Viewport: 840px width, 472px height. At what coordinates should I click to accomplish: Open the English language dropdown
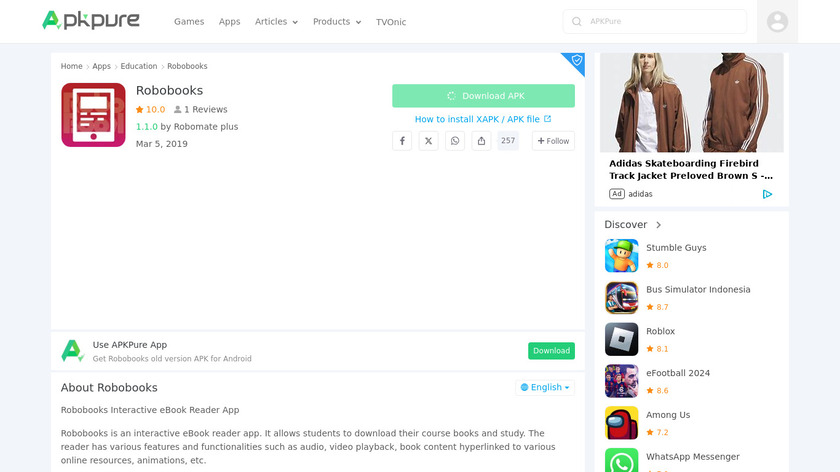click(x=545, y=387)
